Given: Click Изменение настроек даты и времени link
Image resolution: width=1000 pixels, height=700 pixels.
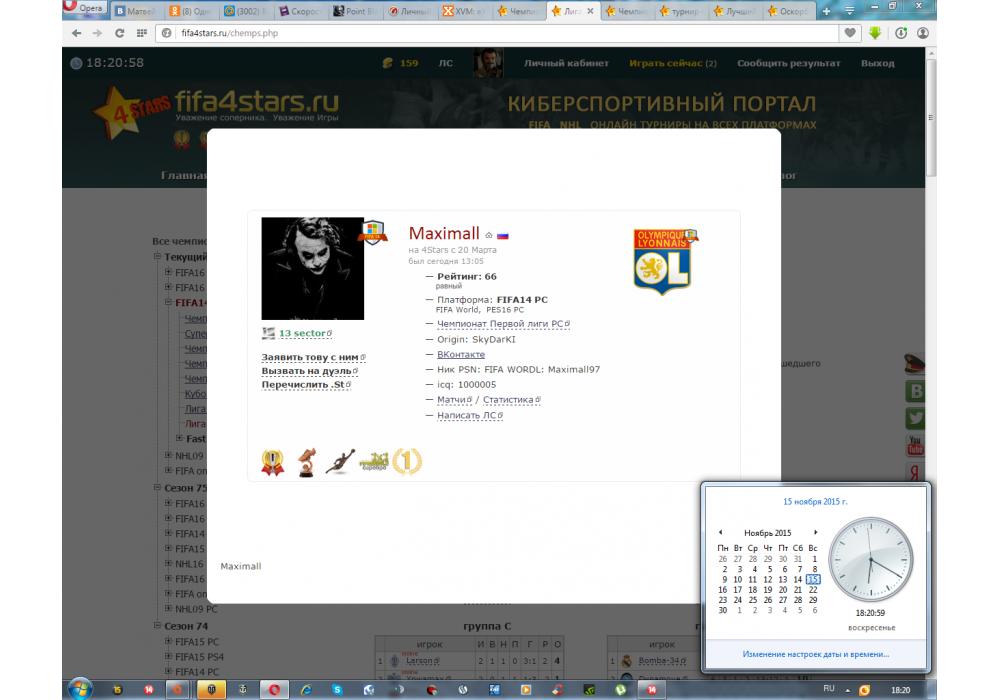Looking at the screenshot, I should pyautogui.click(x=816, y=654).
